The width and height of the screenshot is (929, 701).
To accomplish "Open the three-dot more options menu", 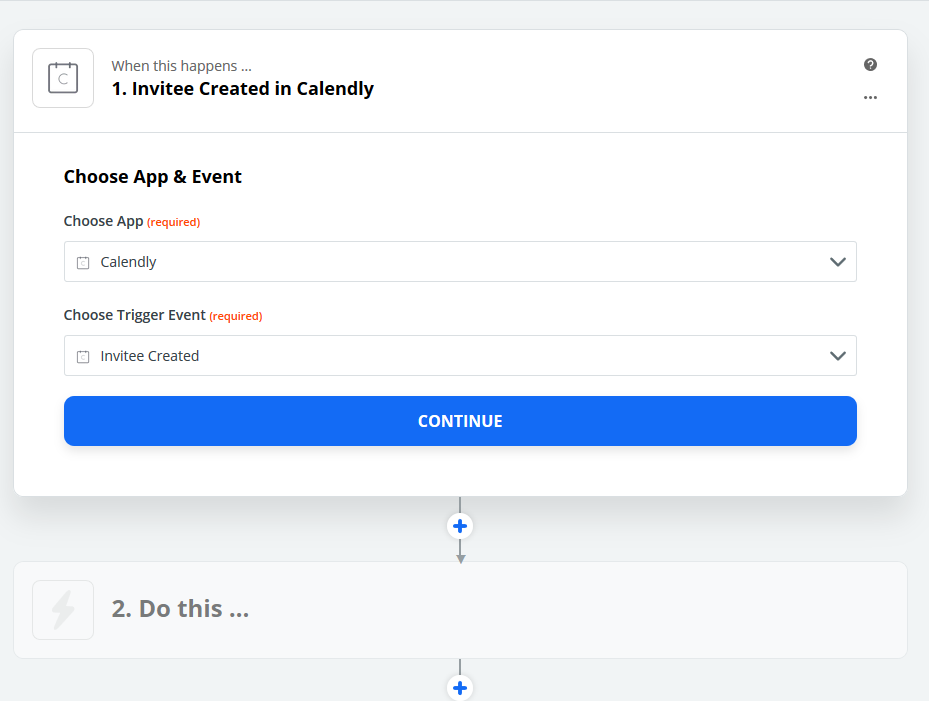I will click(x=870, y=97).
